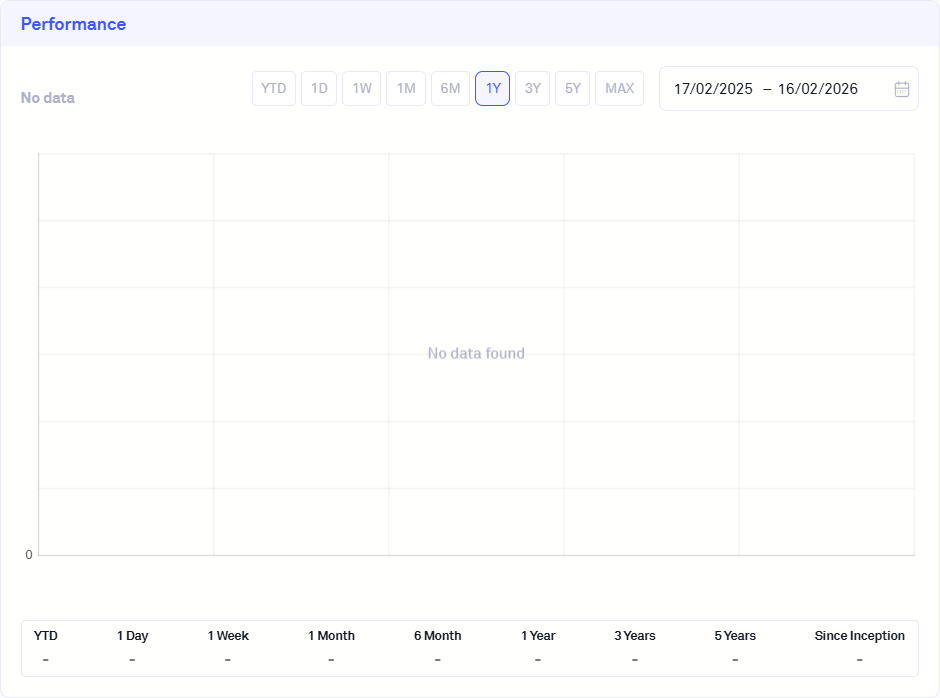Click the Since Inception summary column
The image size is (940, 698).
click(x=859, y=647)
